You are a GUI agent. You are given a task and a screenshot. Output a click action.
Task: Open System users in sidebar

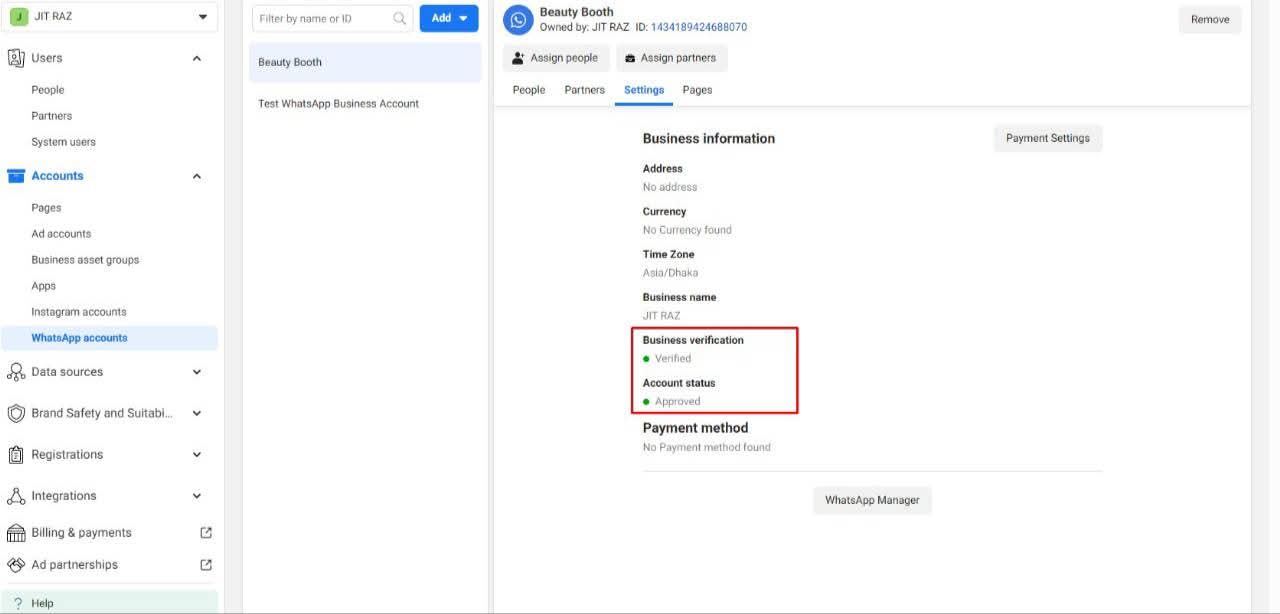(64, 142)
